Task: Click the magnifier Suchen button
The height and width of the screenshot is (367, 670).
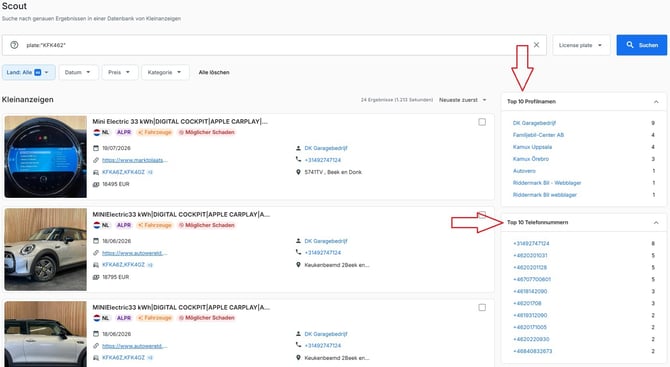Action: 641,45
